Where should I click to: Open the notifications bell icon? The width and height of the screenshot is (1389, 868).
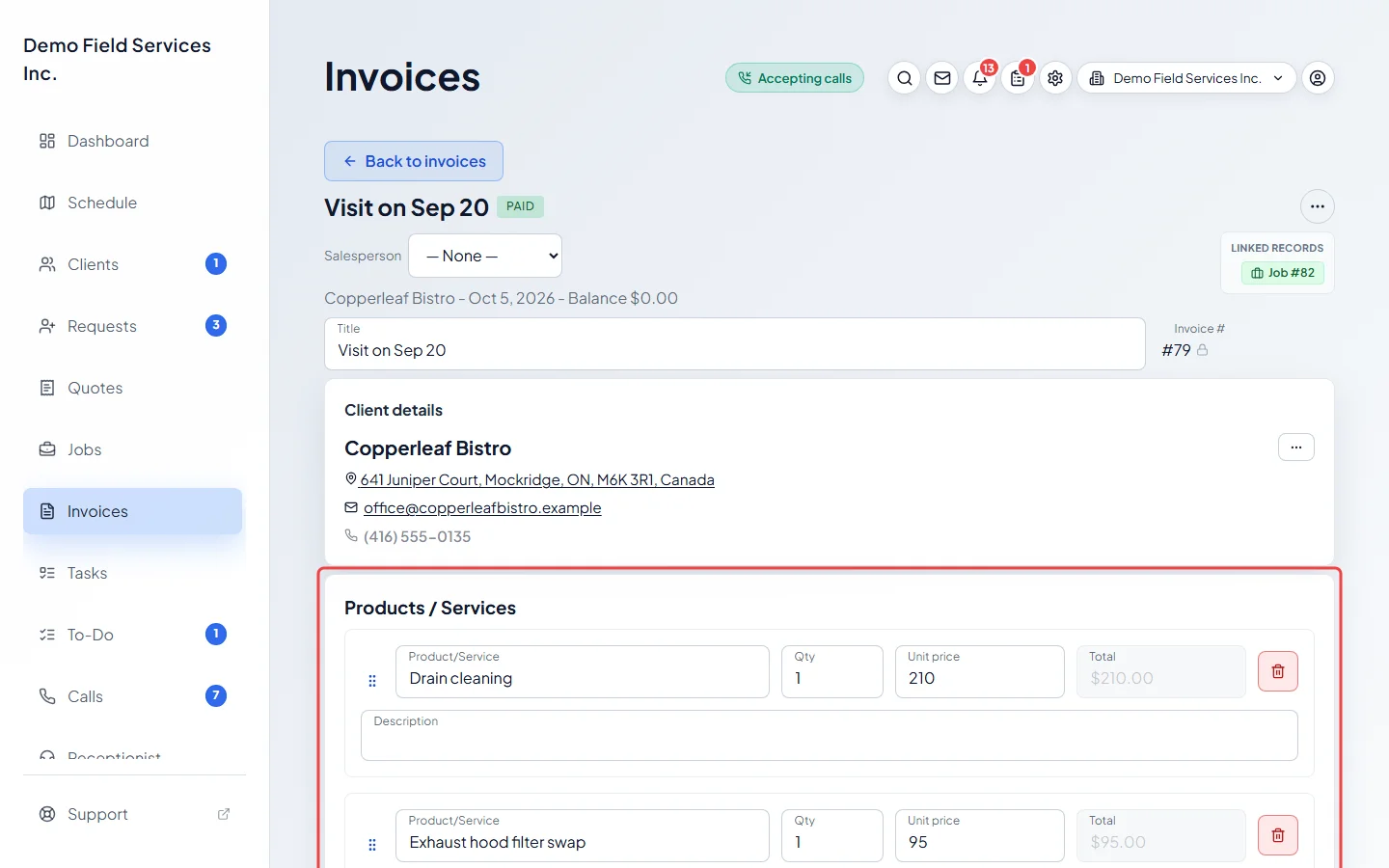coord(980,78)
